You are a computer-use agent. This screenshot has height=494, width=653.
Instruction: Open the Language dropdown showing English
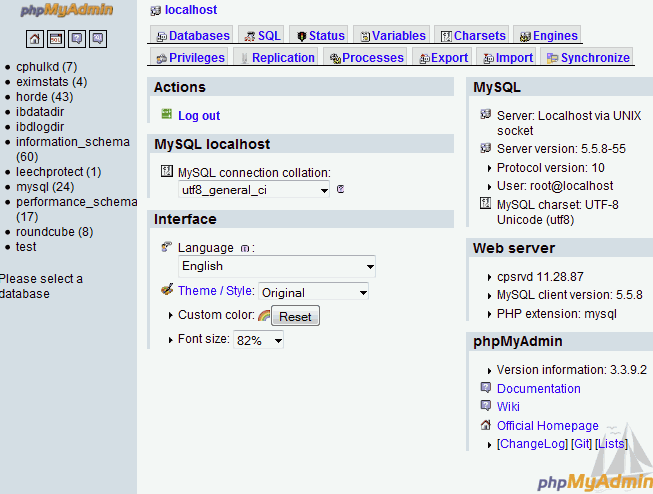(x=277, y=266)
